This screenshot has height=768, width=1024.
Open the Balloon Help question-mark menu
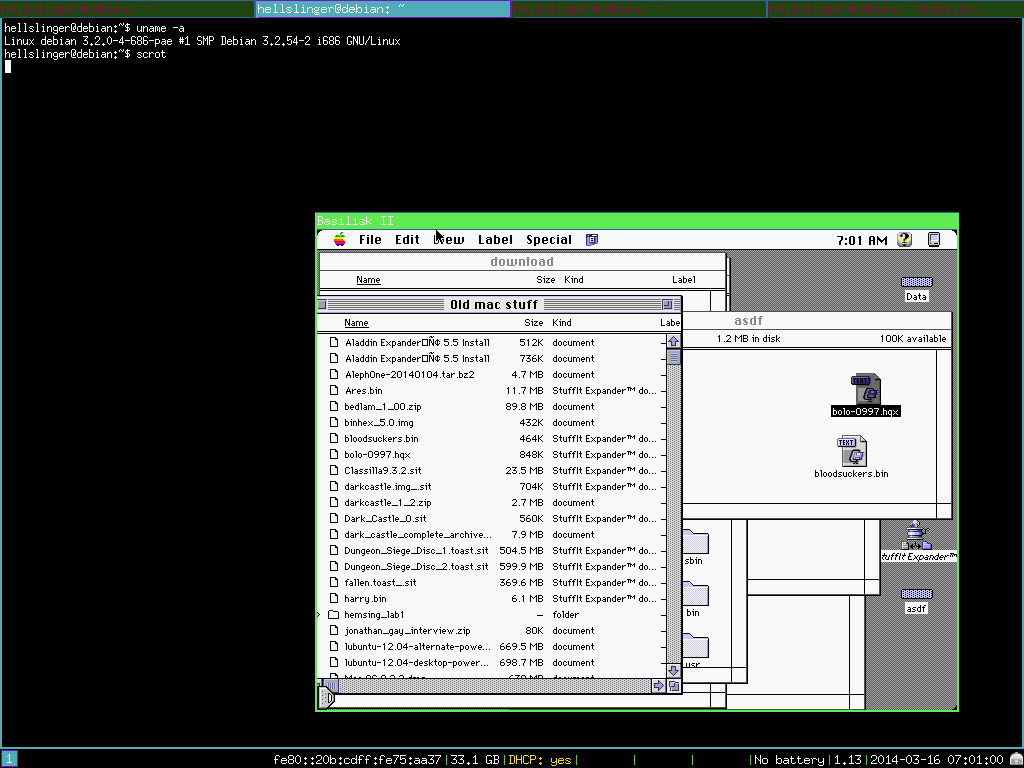tap(904, 240)
